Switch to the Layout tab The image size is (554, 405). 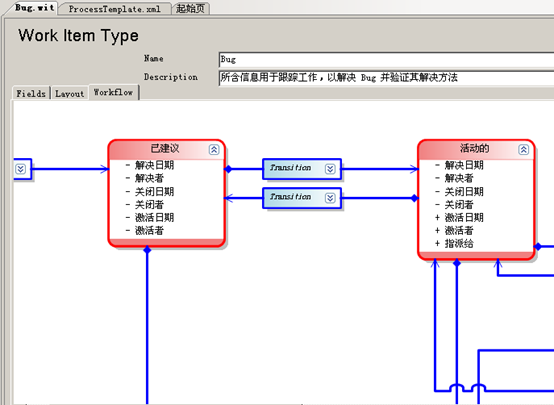tap(70, 94)
